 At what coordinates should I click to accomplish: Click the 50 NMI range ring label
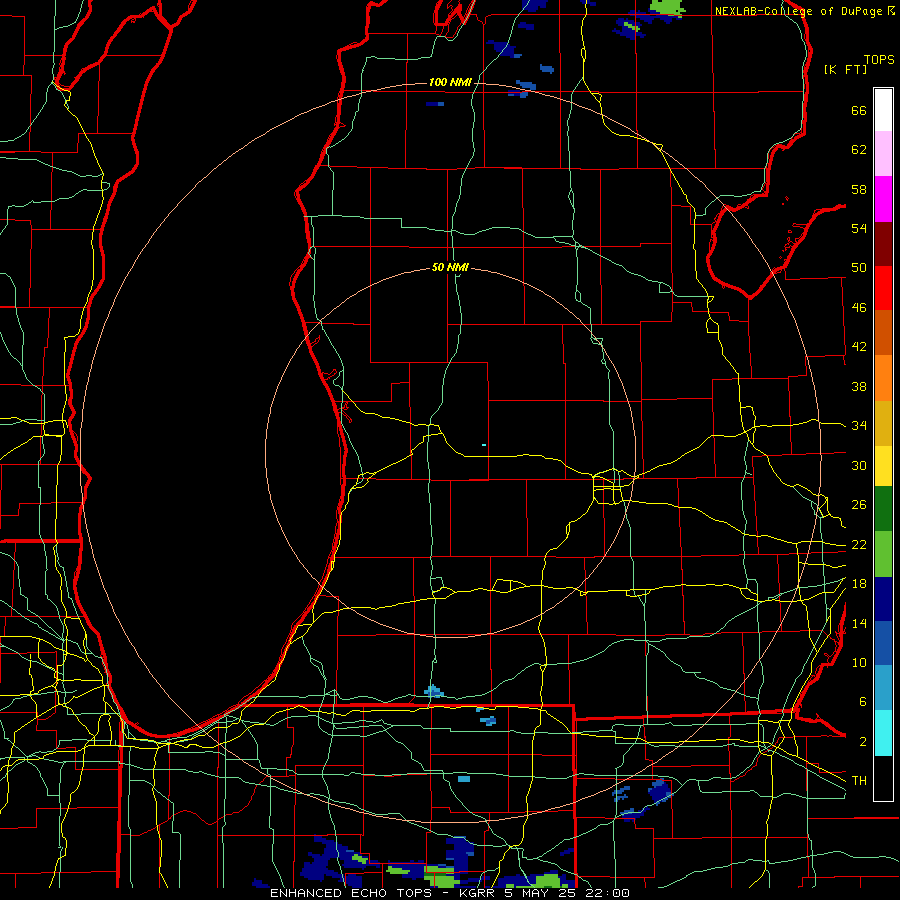(450, 267)
